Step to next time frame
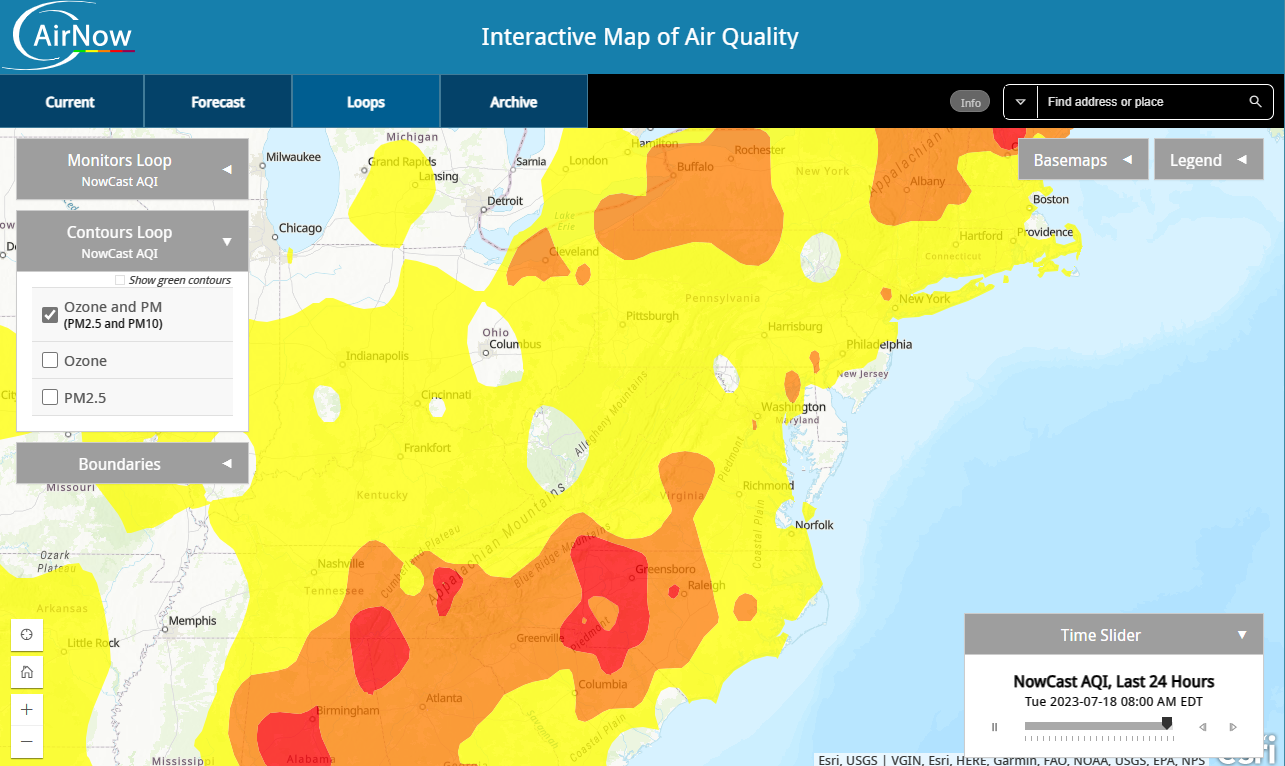1285x766 pixels. pos(1233,727)
